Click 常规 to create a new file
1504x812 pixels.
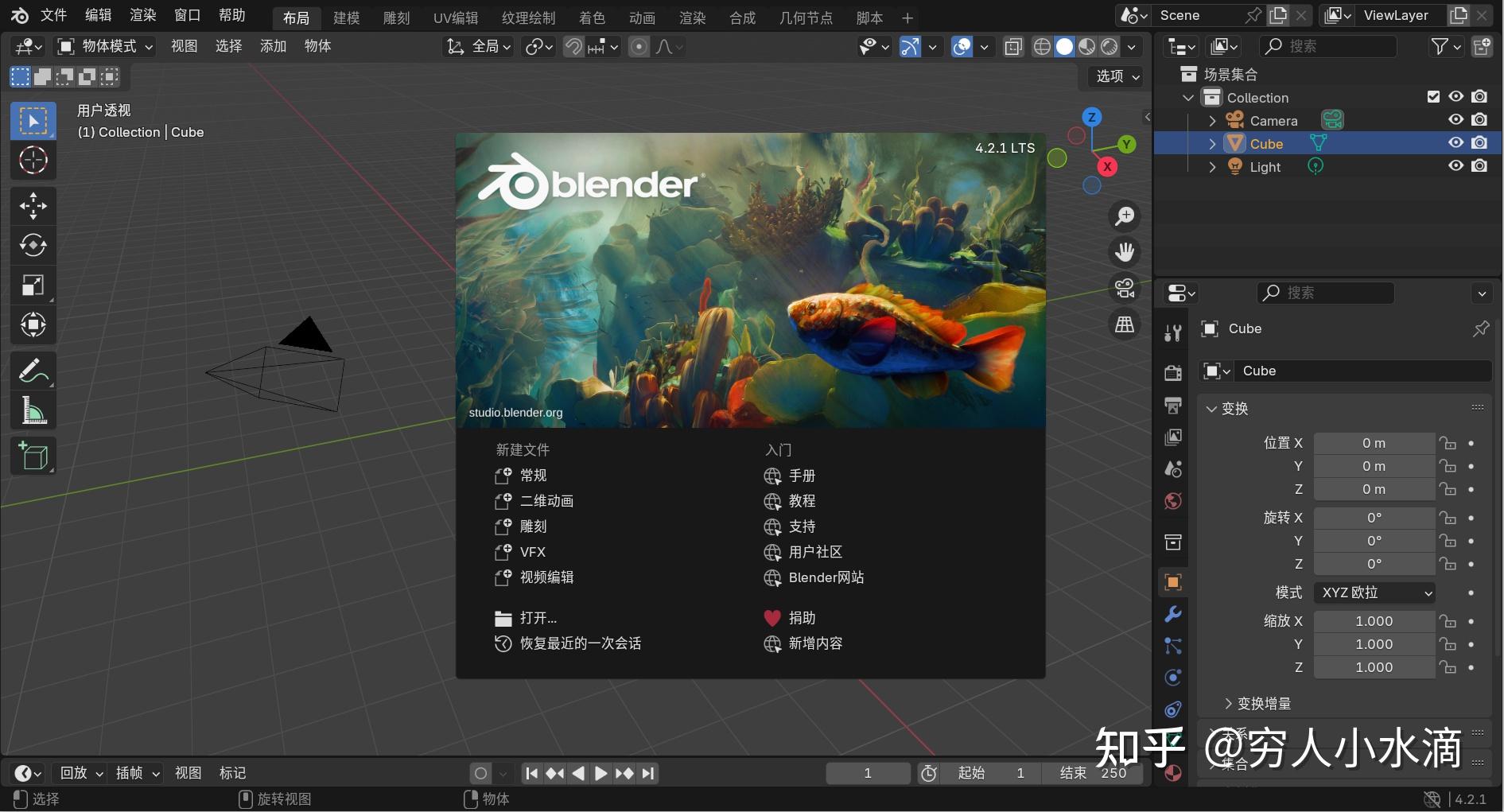(532, 475)
